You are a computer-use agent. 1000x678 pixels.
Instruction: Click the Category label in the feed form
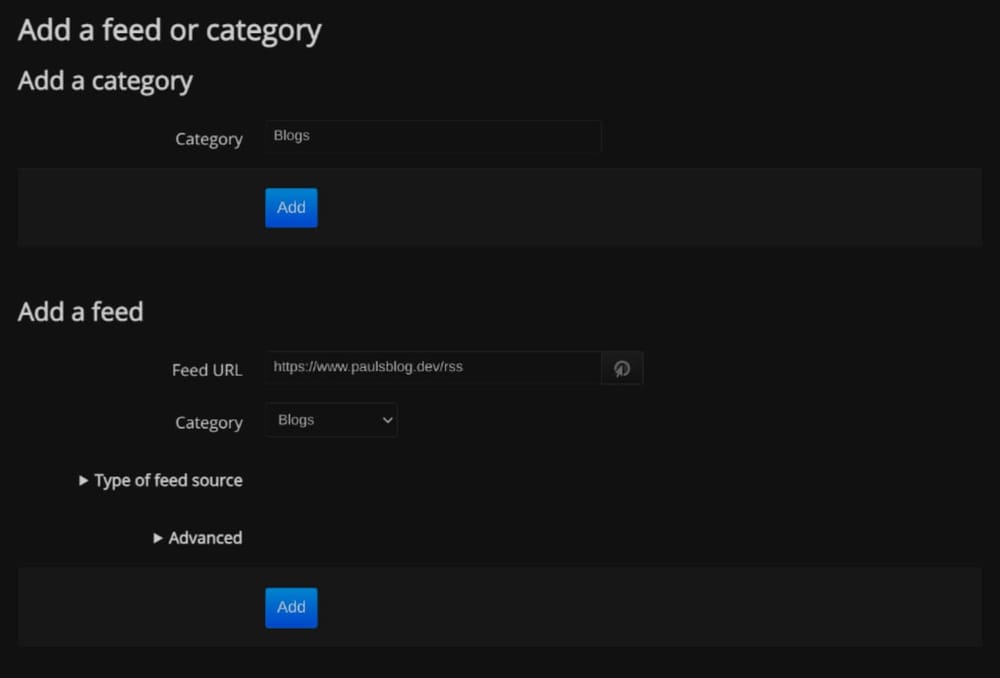(x=208, y=422)
